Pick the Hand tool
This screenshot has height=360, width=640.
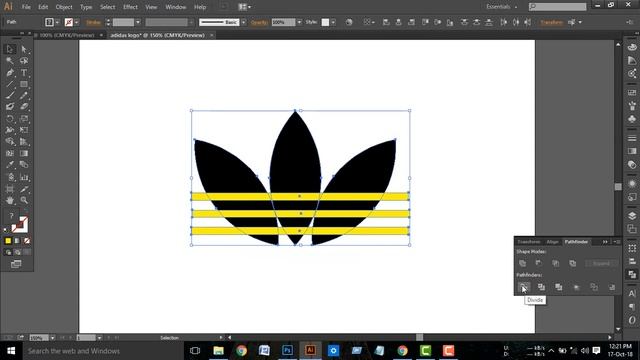tap(10, 200)
